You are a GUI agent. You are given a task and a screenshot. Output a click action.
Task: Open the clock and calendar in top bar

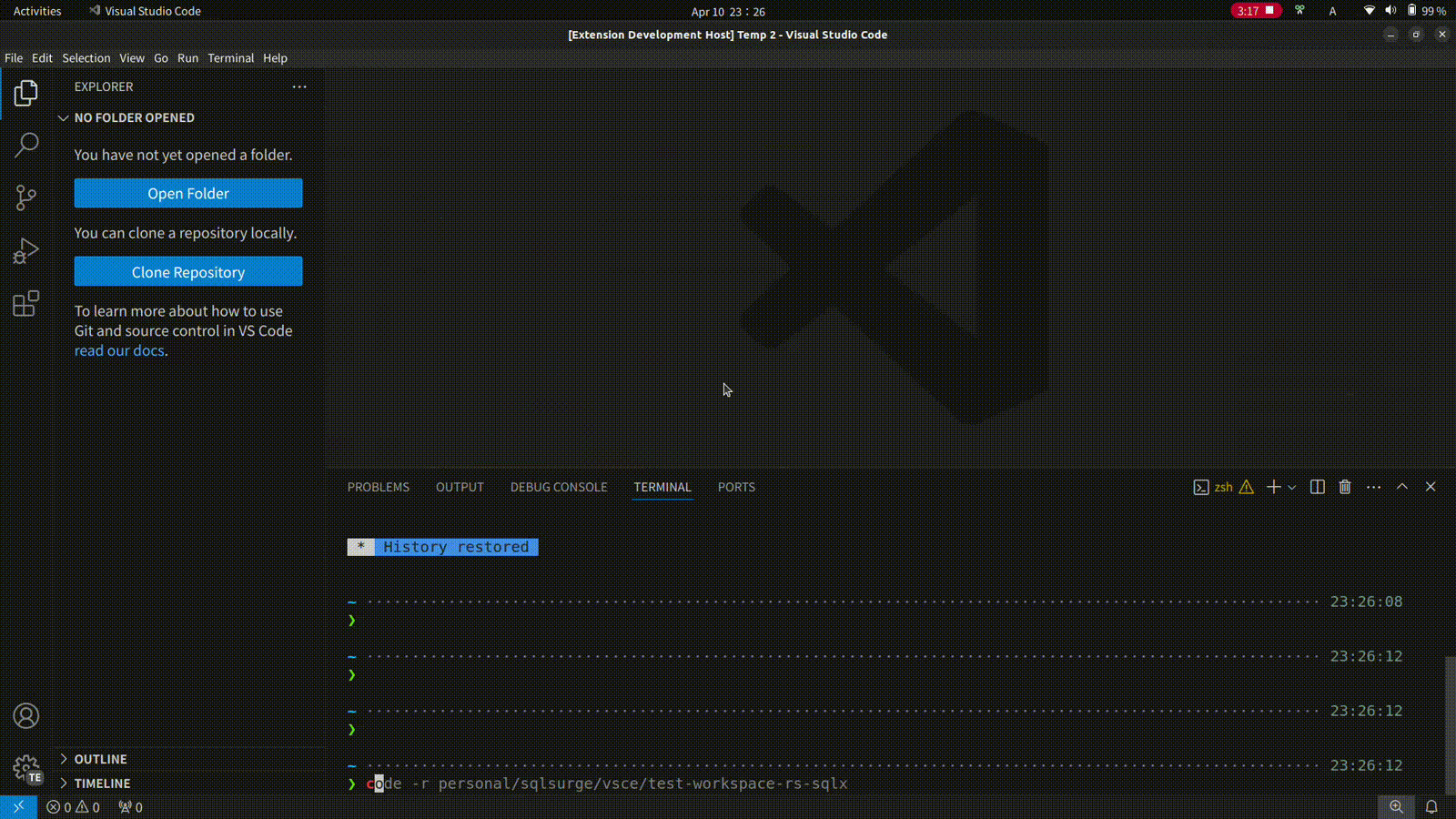(x=728, y=12)
